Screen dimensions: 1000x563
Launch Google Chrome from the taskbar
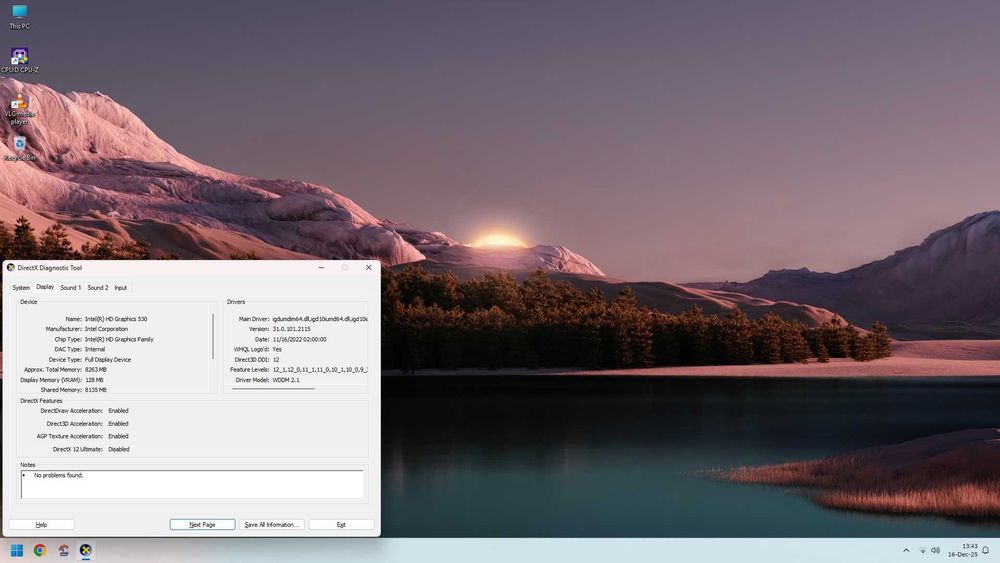click(40, 550)
